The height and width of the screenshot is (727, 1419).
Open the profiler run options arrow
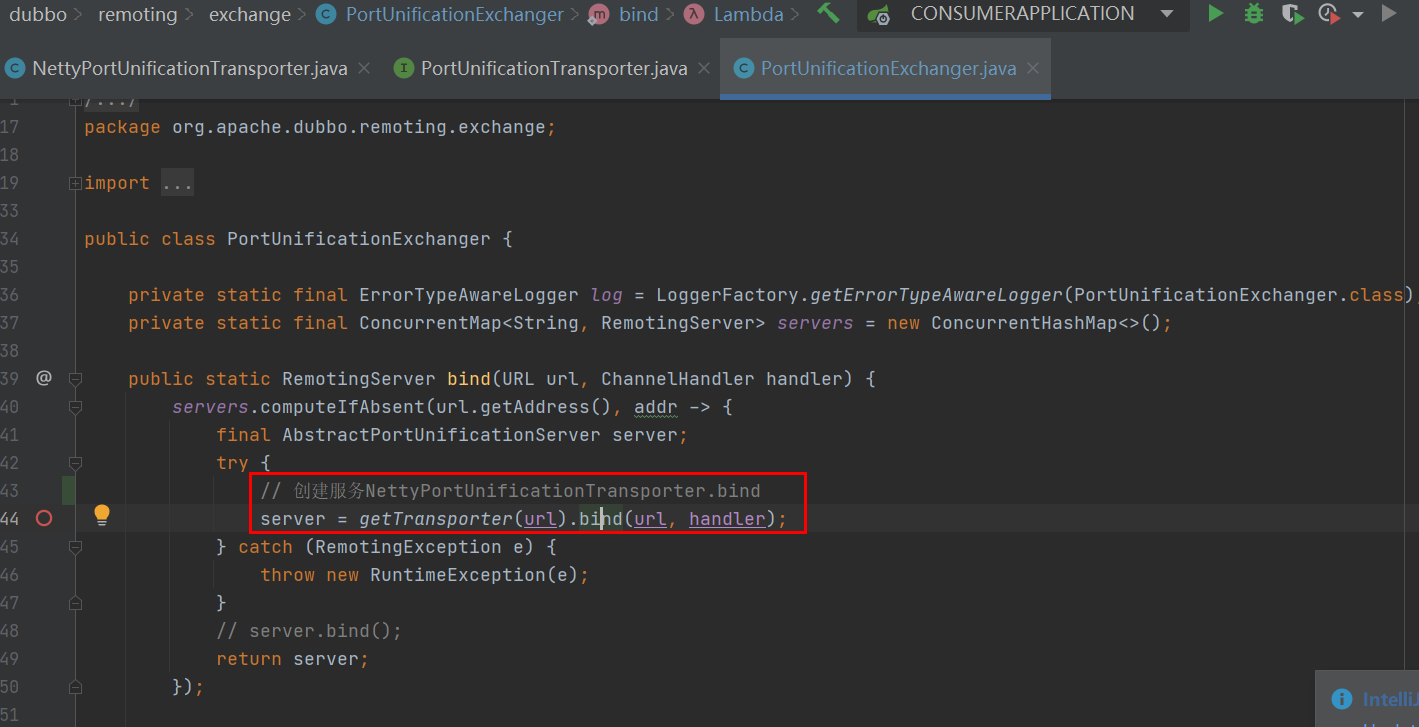[1357, 15]
